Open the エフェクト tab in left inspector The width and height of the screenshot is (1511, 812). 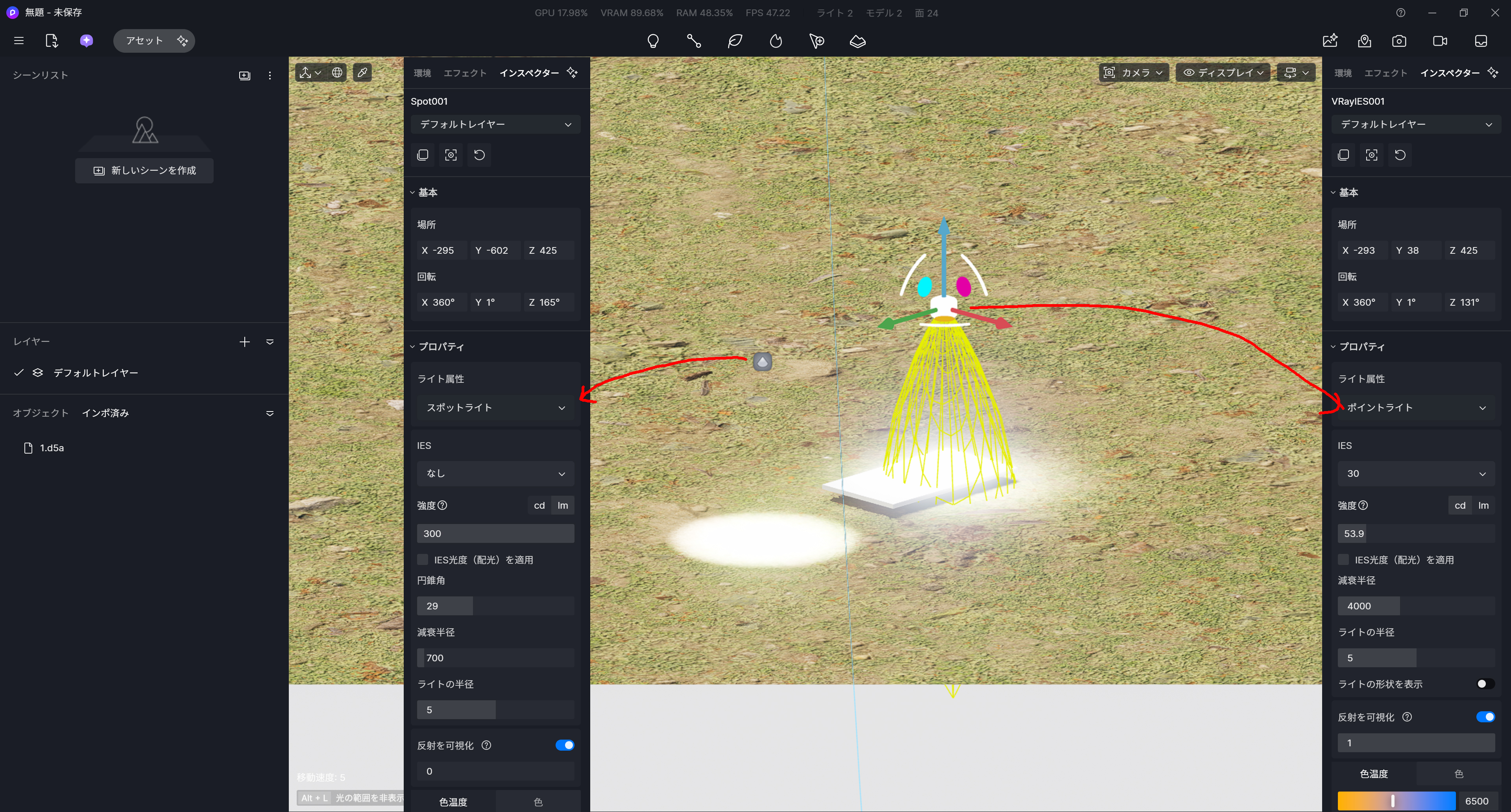click(465, 73)
